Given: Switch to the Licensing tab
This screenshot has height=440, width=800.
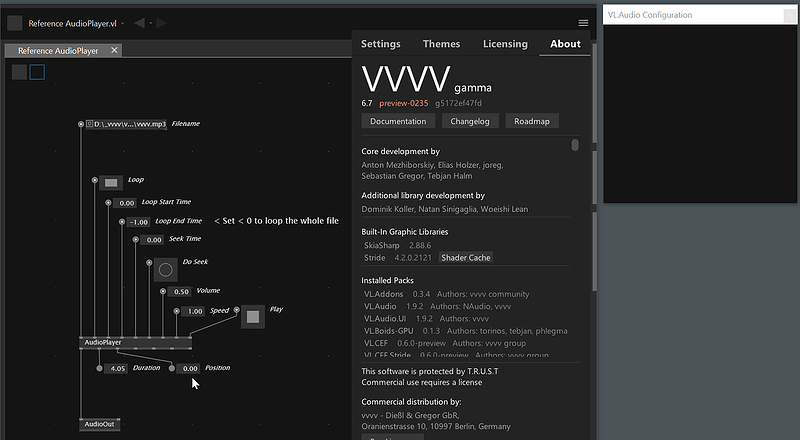Looking at the screenshot, I should click(505, 44).
